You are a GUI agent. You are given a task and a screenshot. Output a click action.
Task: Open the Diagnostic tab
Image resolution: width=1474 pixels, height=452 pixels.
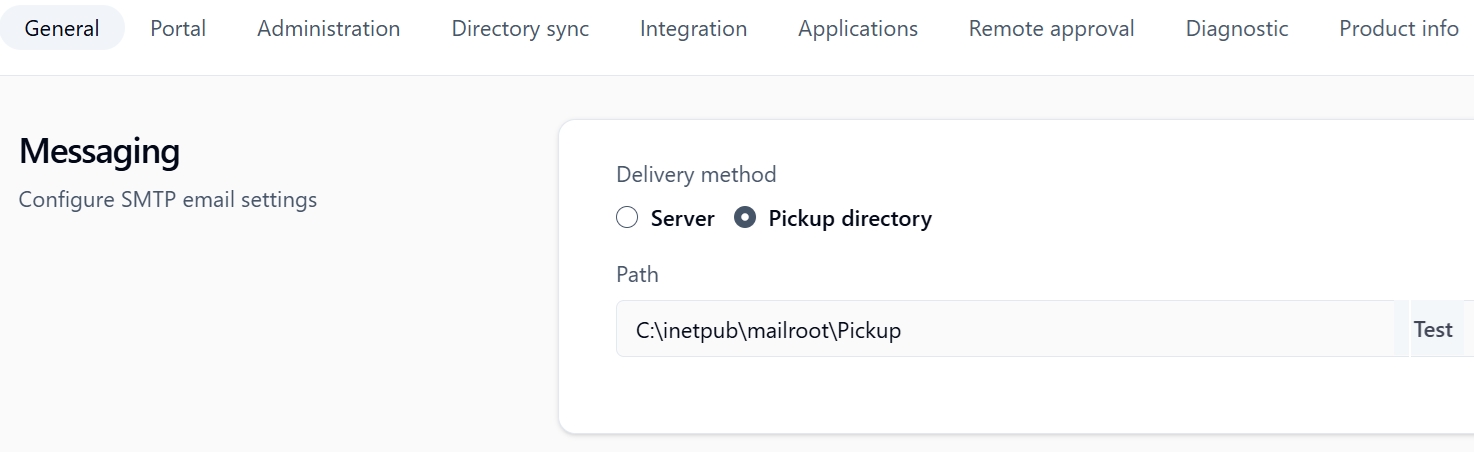tap(1236, 28)
